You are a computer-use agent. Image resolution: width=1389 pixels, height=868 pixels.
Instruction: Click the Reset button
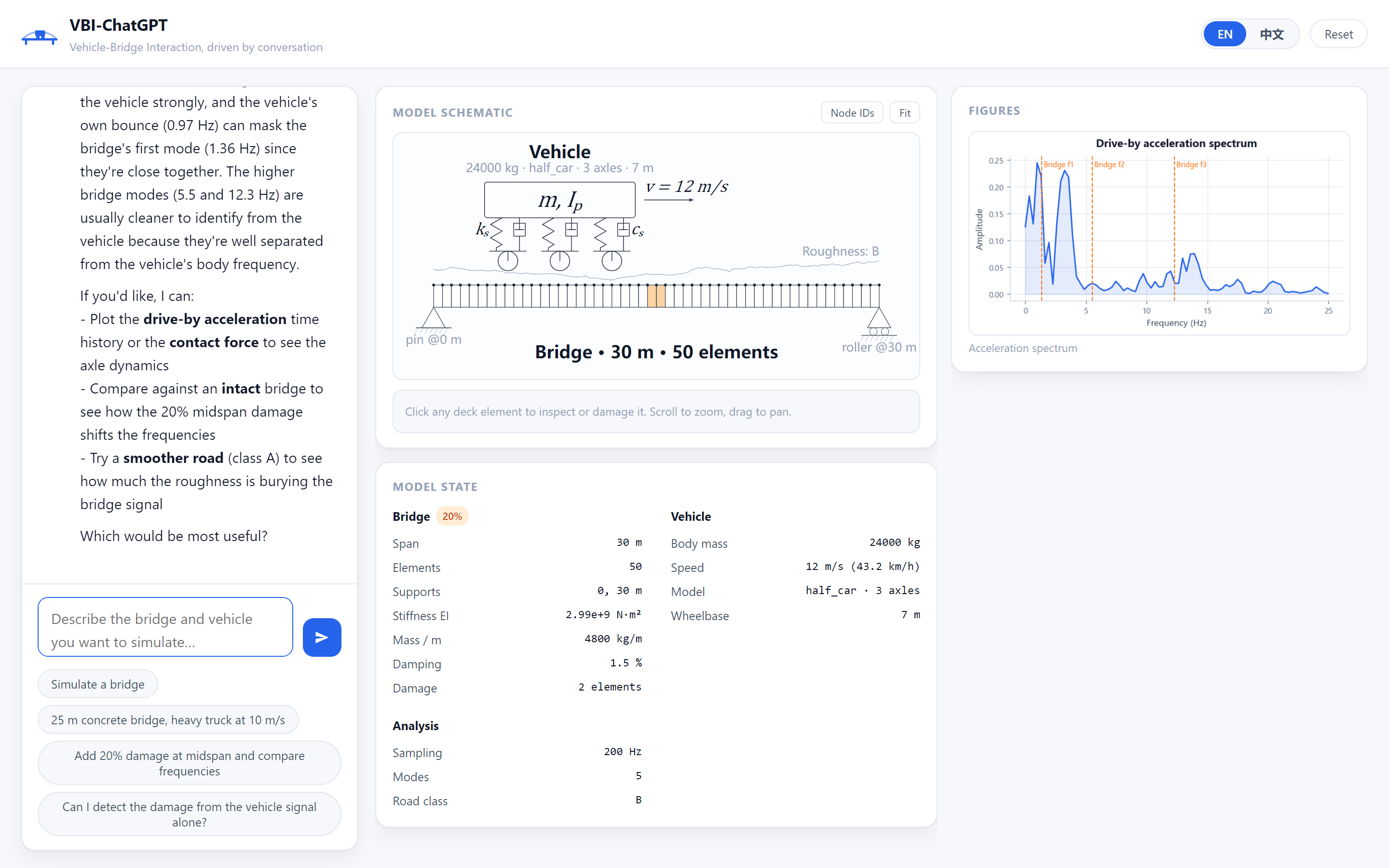point(1338,34)
